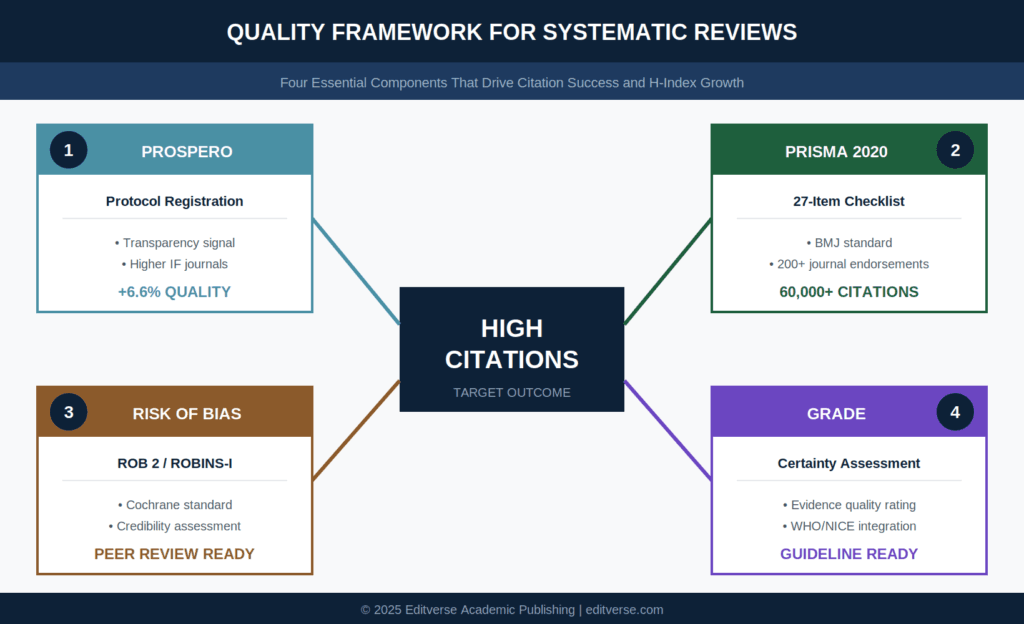The image size is (1024, 624).
Task: Select the Transparency signal bullet point
Action: (174, 242)
